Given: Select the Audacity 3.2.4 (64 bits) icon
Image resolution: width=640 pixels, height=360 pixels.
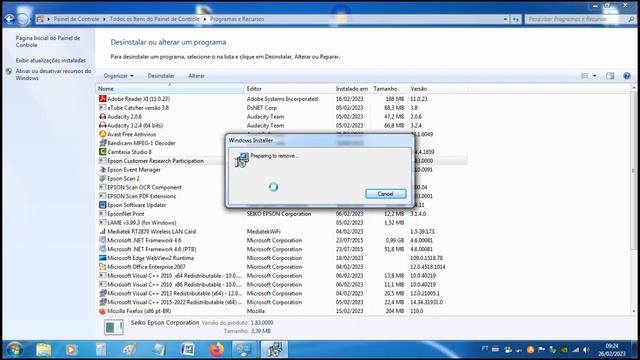Looking at the screenshot, I should 102,125.
